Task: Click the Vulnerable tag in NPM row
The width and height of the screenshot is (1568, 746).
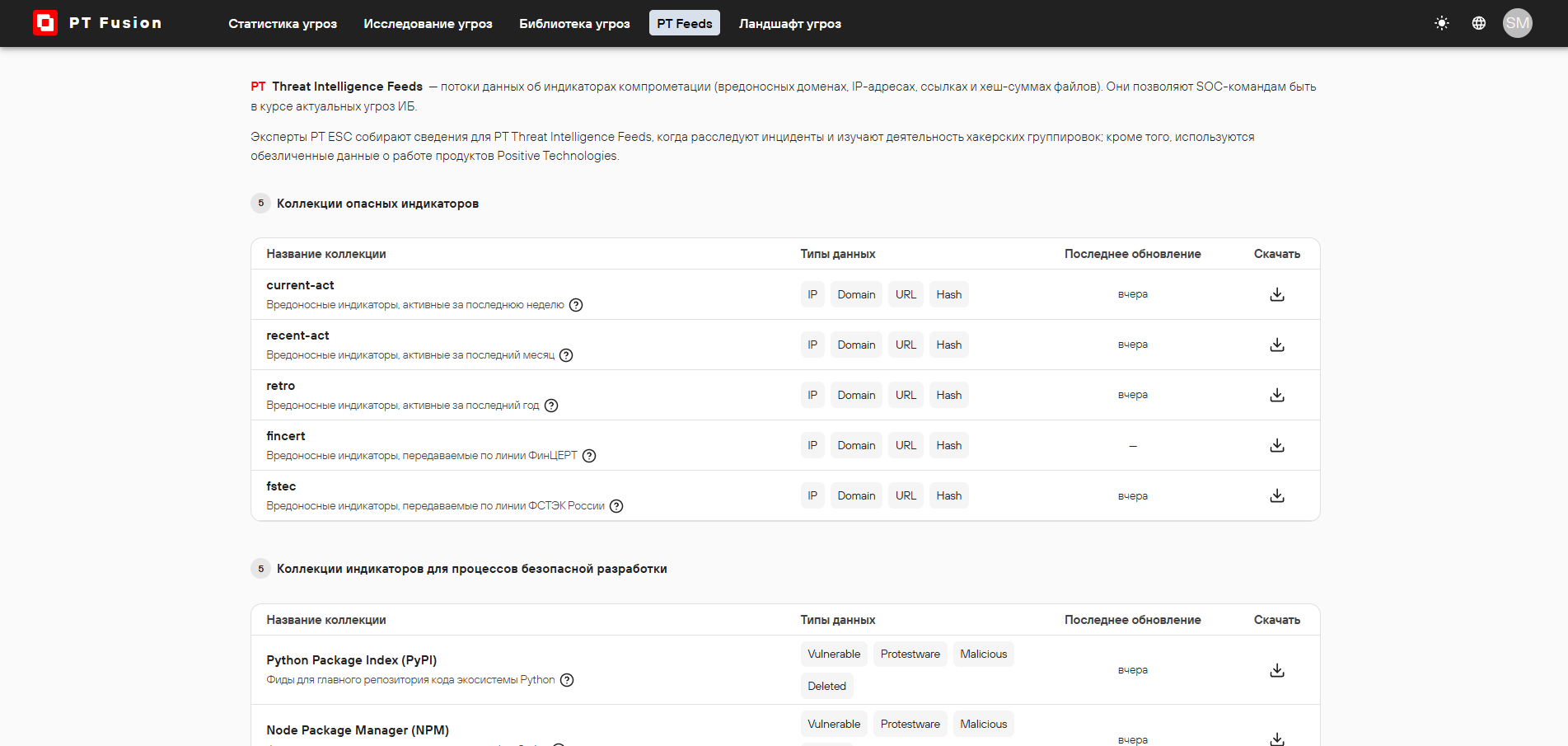Action: (834, 724)
